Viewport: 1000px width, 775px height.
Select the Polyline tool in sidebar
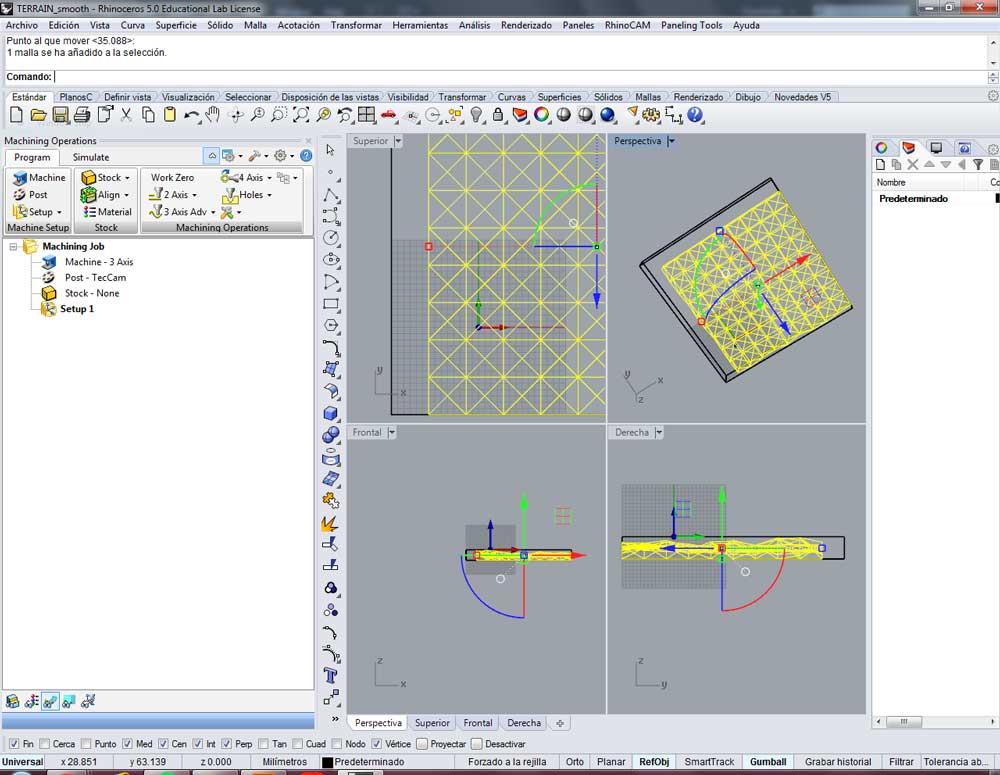click(330, 195)
